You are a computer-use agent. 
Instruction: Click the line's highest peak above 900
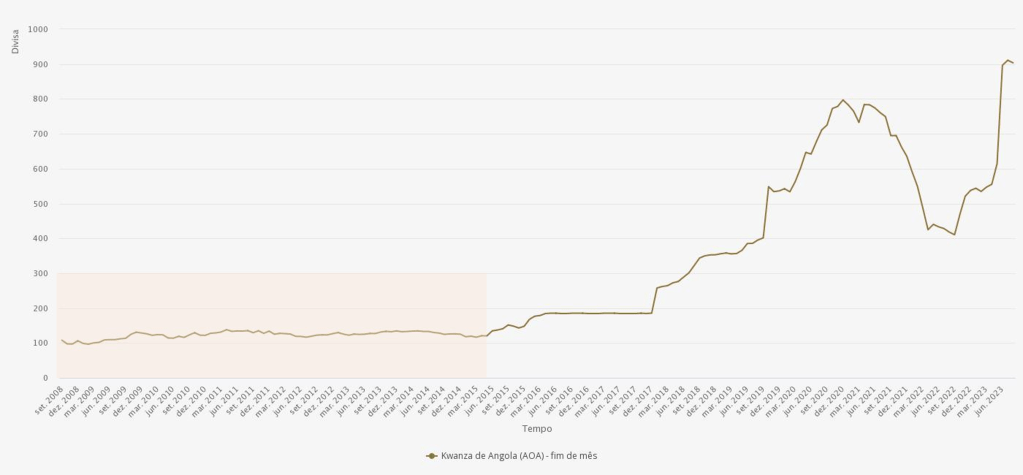coord(1008,60)
